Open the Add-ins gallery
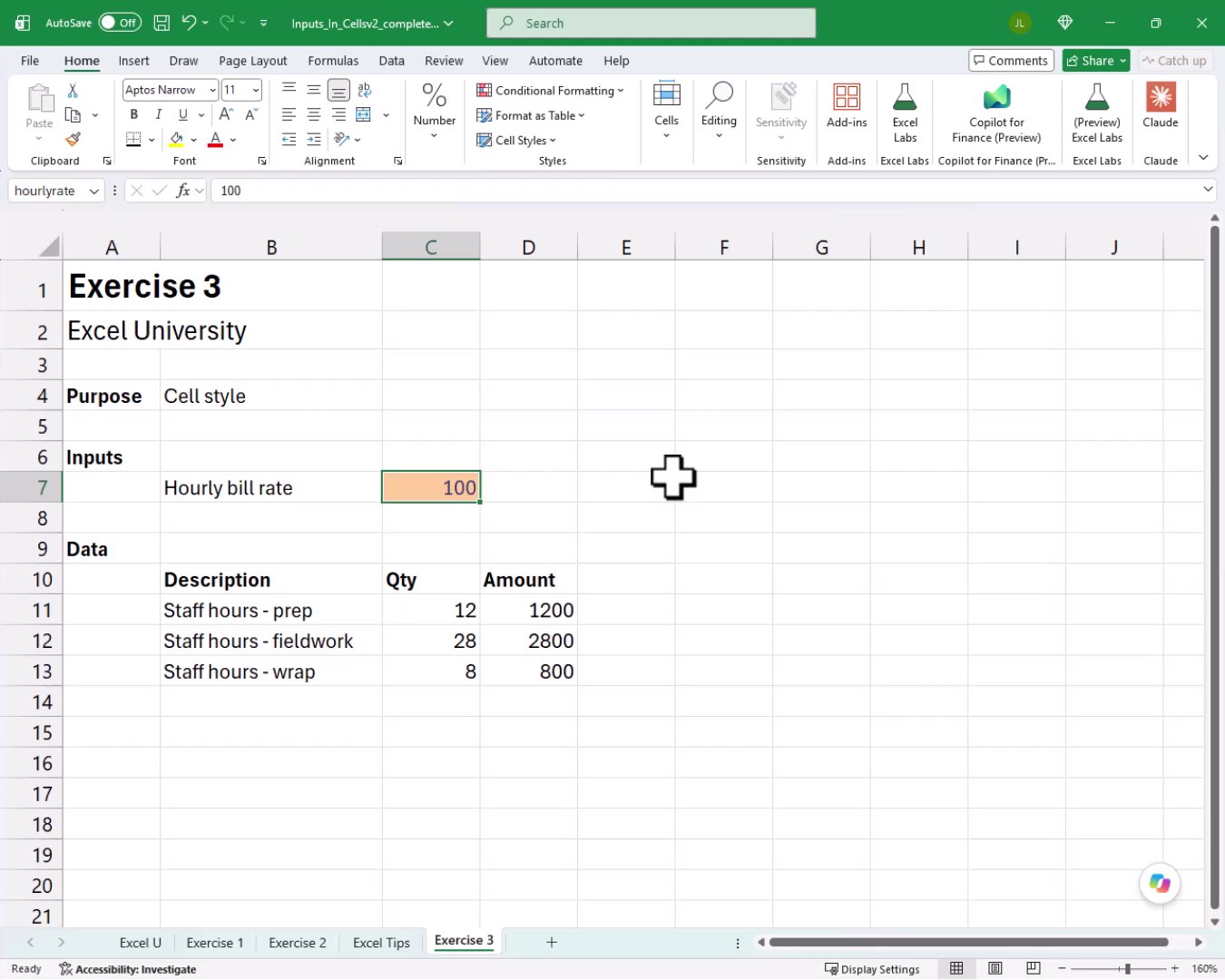 (847, 106)
